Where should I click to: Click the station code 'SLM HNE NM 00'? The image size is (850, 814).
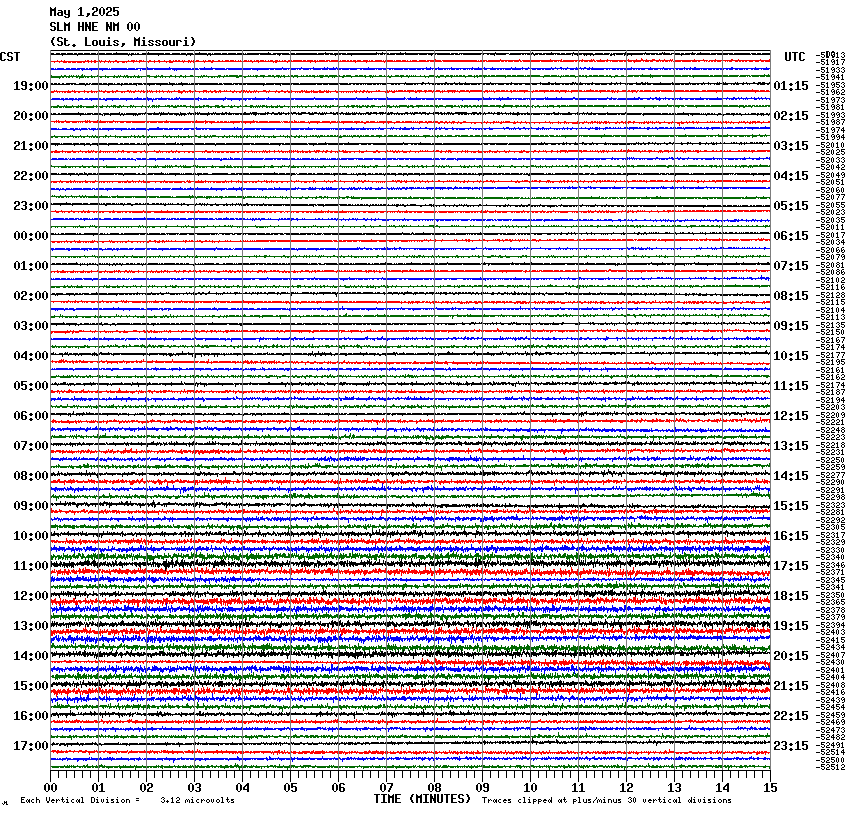click(95, 27)
